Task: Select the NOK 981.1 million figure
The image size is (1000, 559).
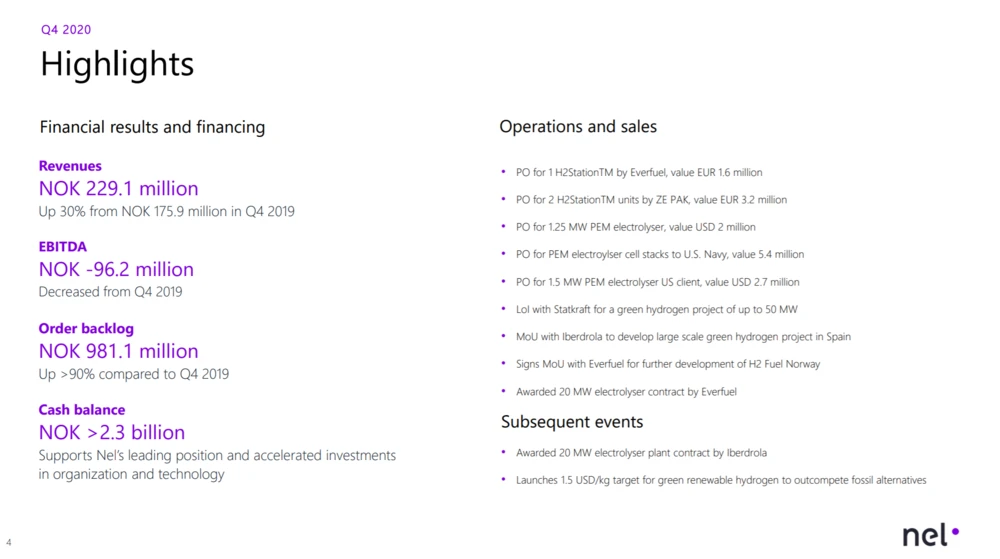Action: tap(118, 351)
